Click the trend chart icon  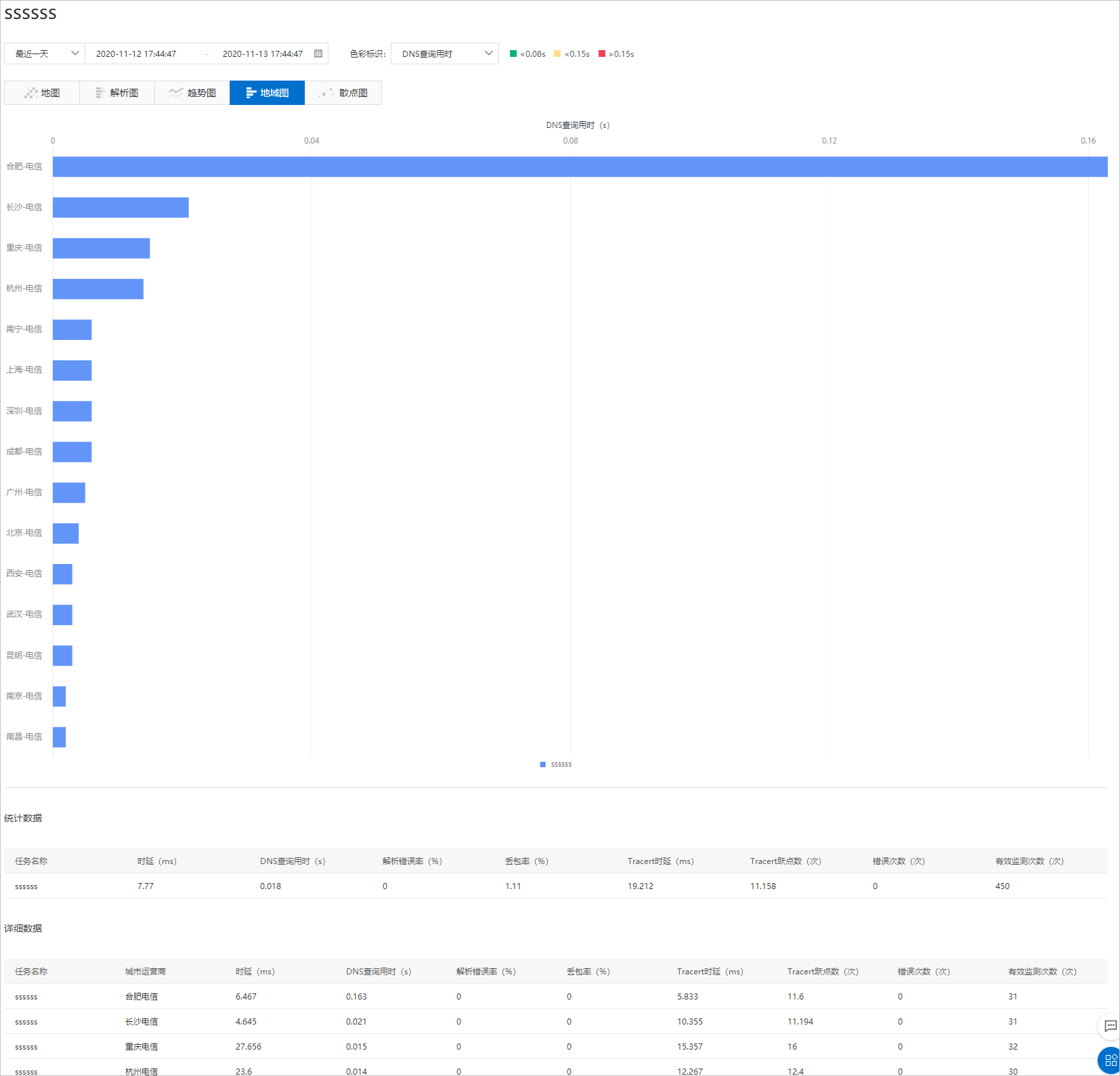point(175,93)
